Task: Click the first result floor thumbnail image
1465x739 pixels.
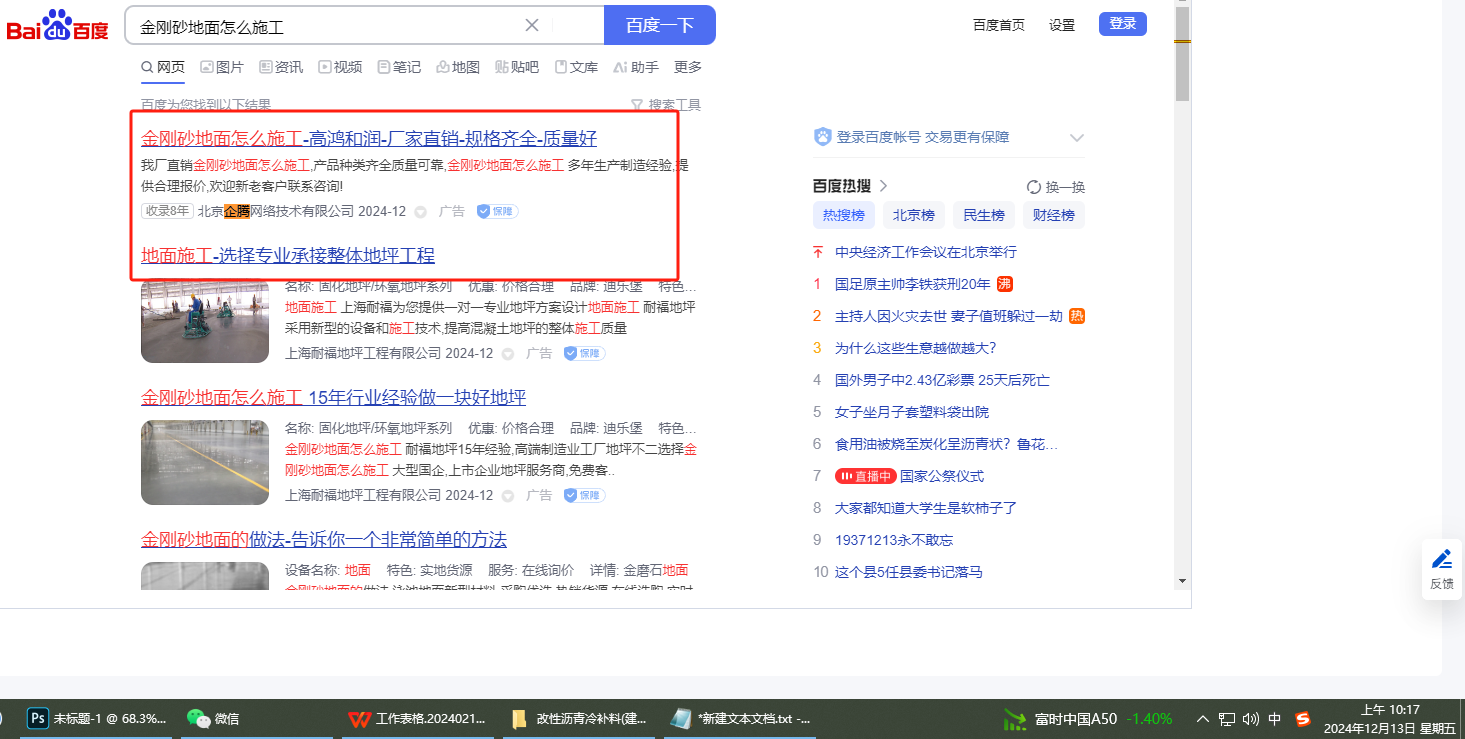Action: pyautogui.click(x=205, y=321)
